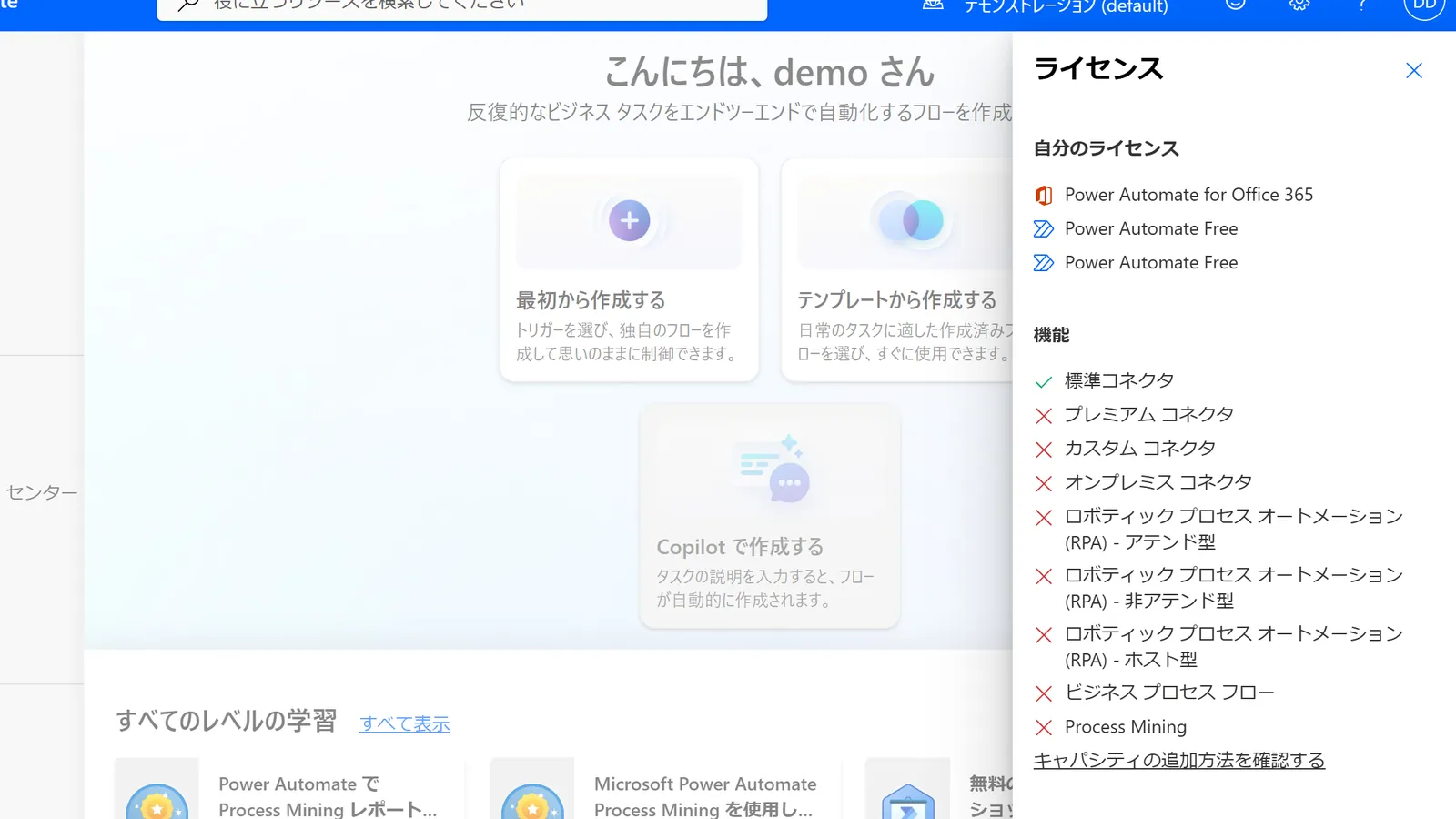The height and width of the screenshot is (819, 1456).
Task: Open the DD account avatar
Action: point(1424,5)
